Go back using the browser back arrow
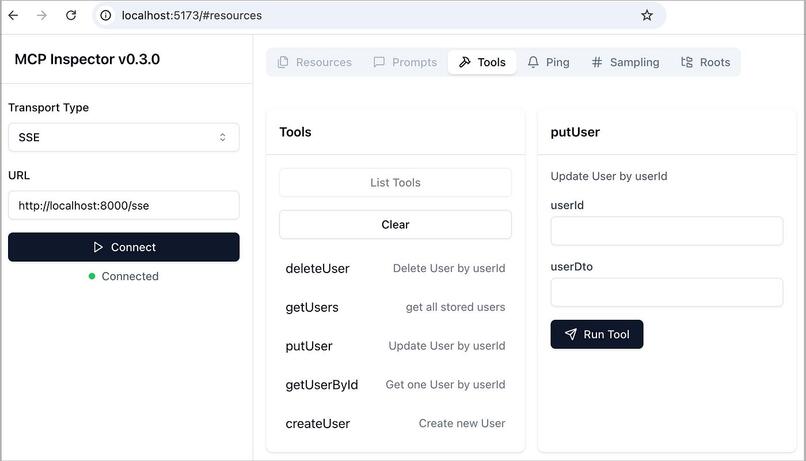This screenshot has height=461, width=806. [x=13, y=15]
